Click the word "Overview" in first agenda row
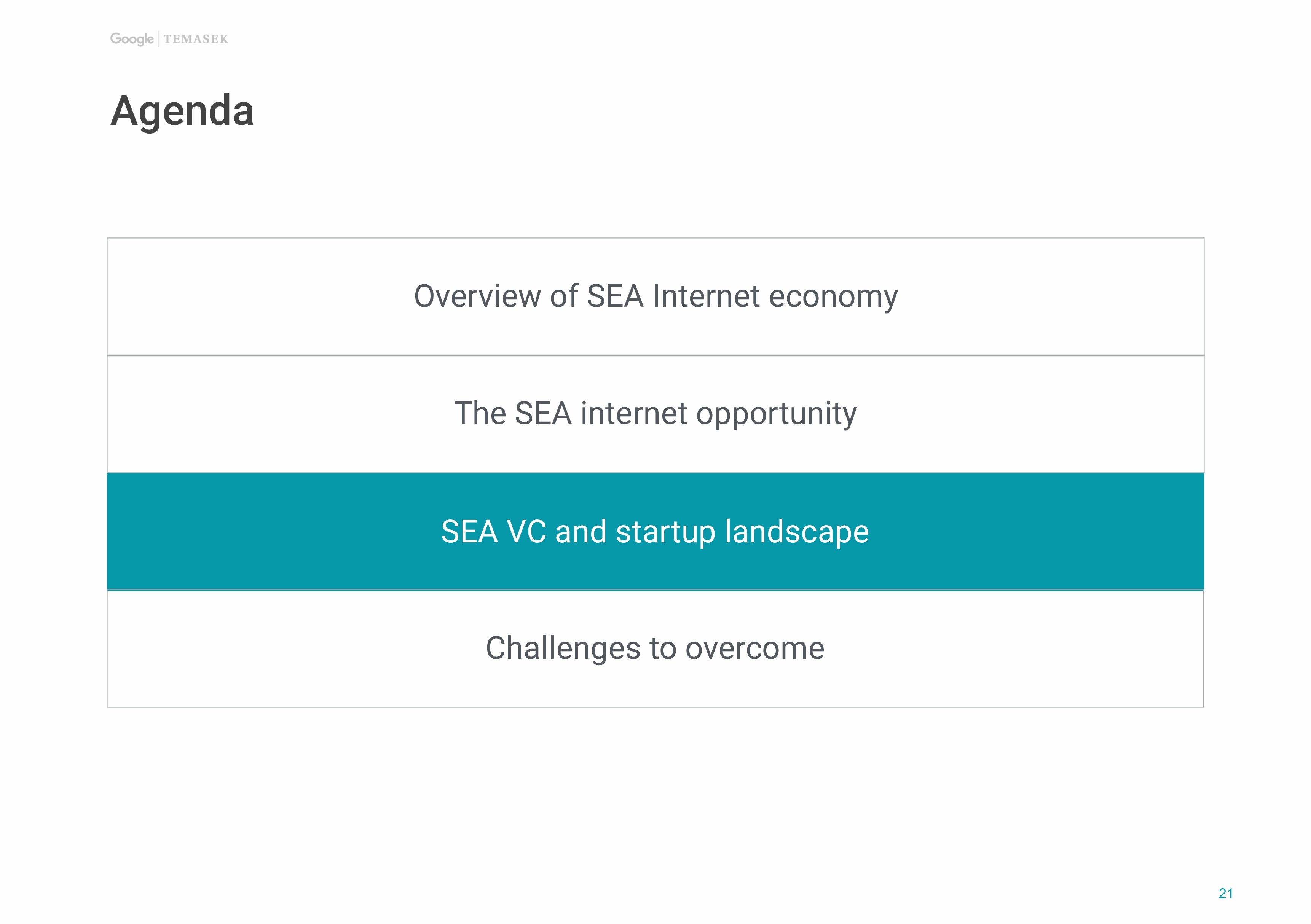Screen dimensions: 1311x924 click(x=477, y=296)
